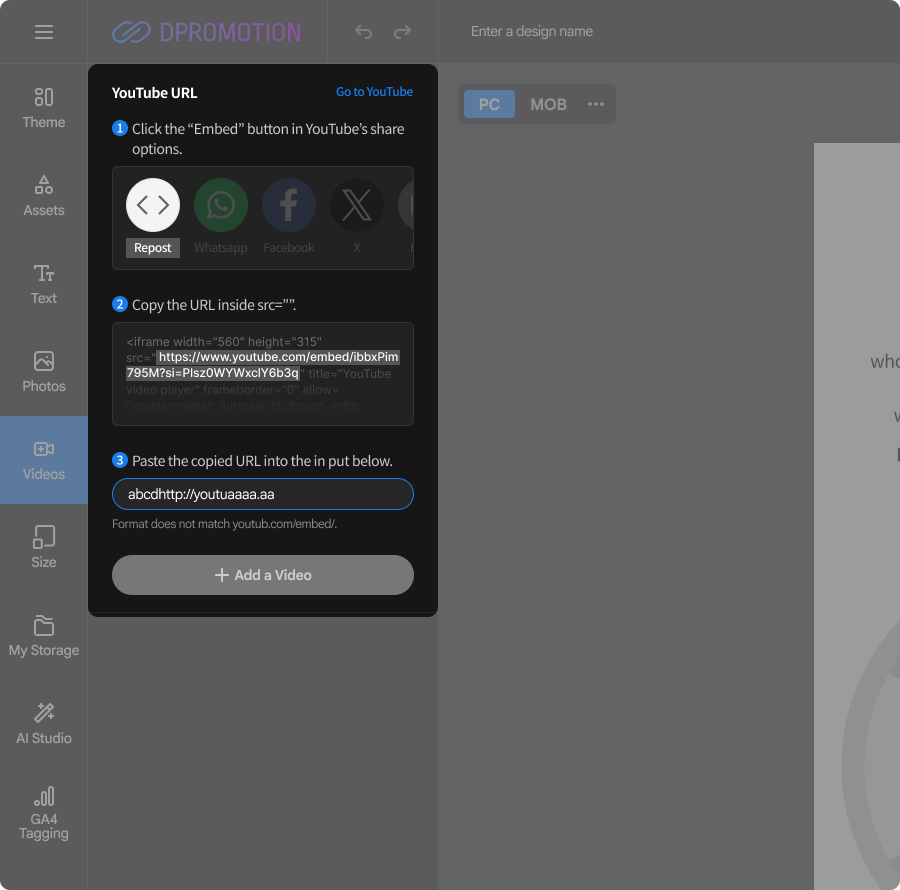Open the My Storage sidebar panel

click(x=44, y=635)
